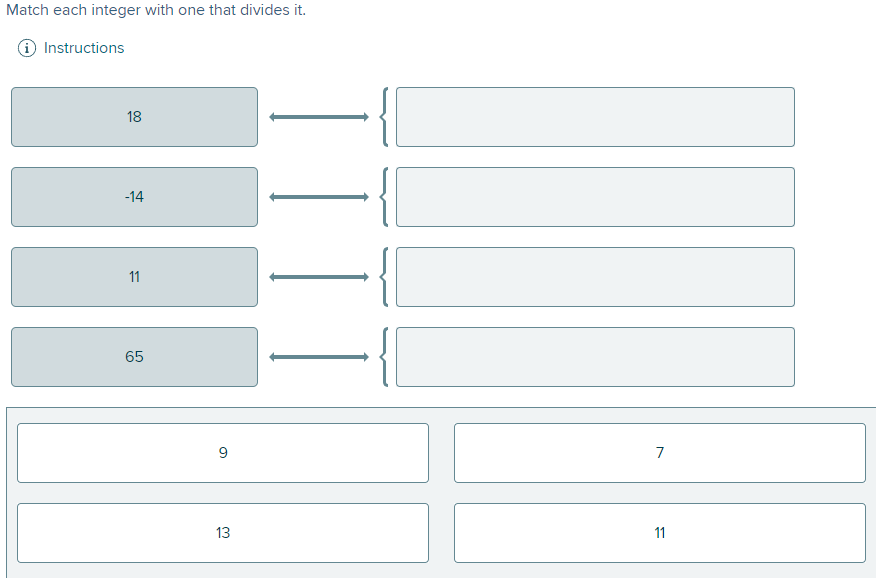Select the integer tile labeled -14
This screenshot has width=876, height=578.
[x=134, y=197]
